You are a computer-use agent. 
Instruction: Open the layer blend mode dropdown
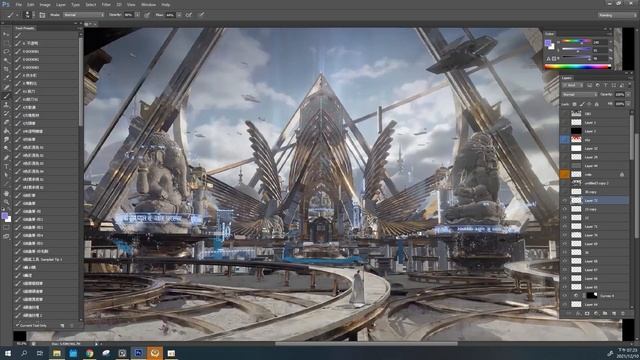pos(580,94)
